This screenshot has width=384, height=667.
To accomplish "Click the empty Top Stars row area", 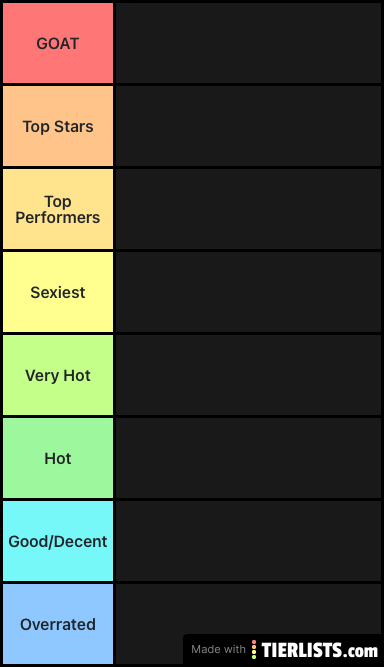I will pos(248,126).
